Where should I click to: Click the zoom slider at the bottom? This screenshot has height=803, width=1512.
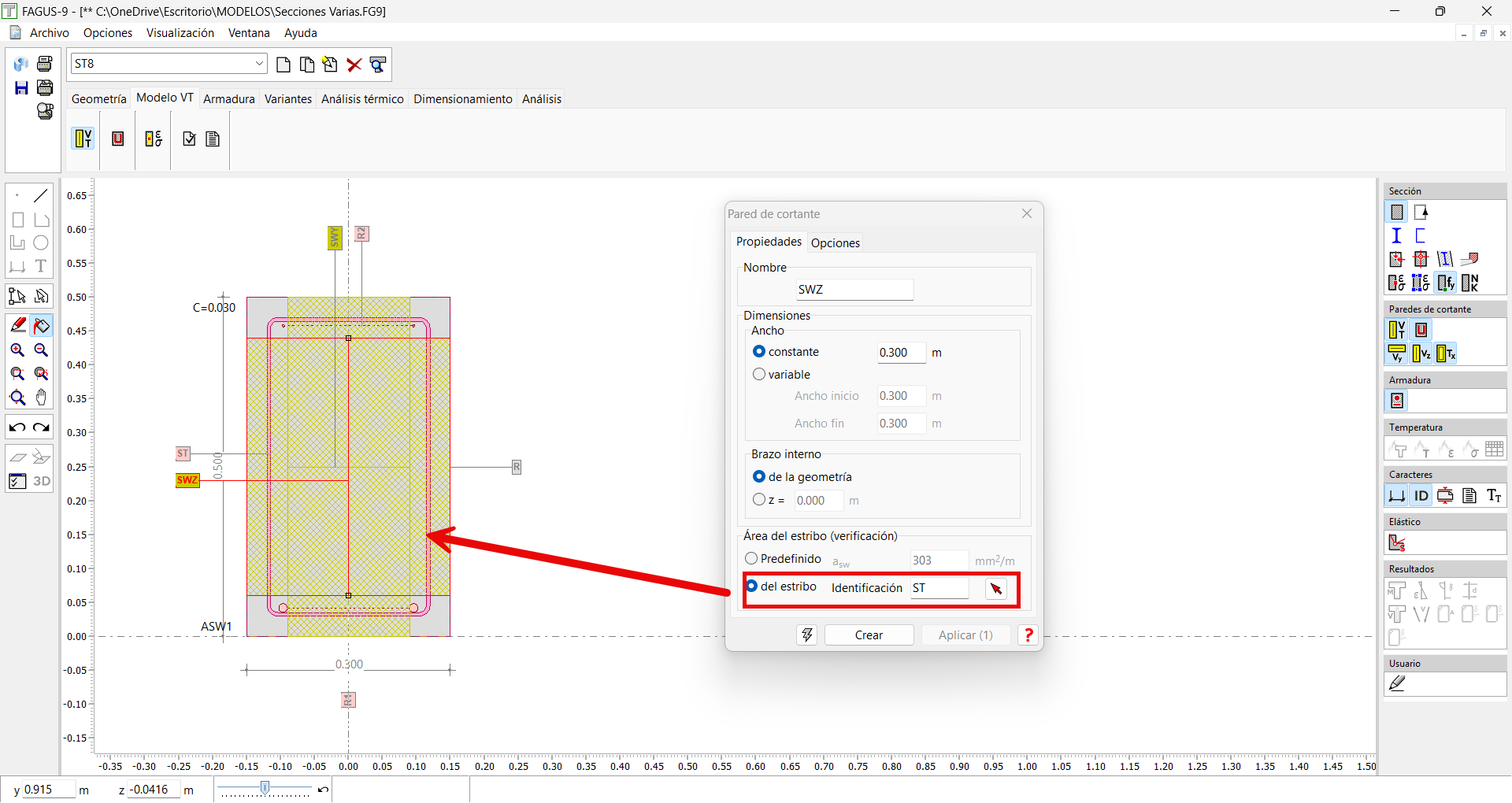(265, 788)
